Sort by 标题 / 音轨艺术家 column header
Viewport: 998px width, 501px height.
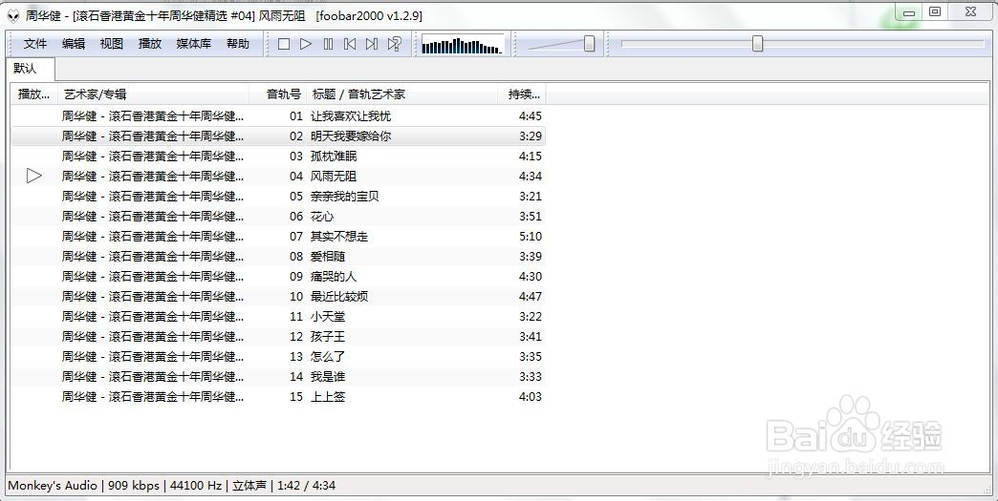click(x=402, y=94)
